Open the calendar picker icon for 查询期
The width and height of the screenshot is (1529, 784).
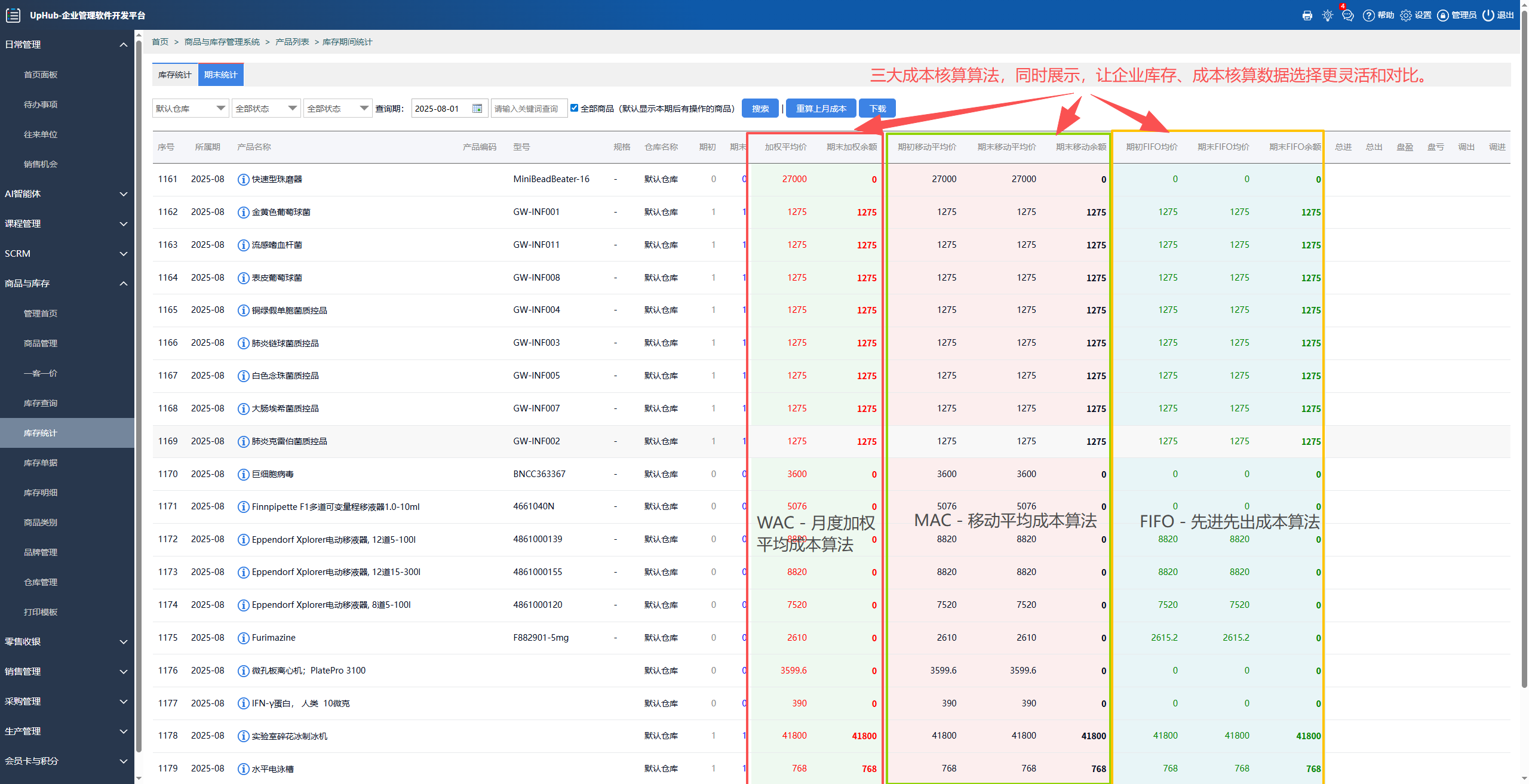(477, 109)
